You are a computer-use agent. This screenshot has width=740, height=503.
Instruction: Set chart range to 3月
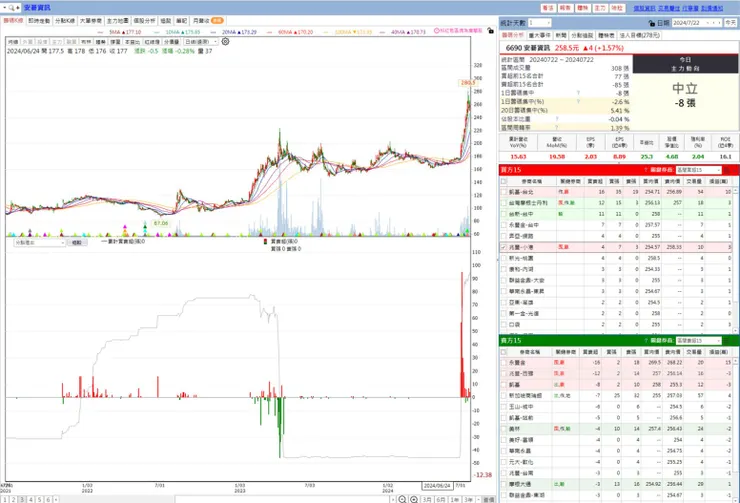coord(427,499)
